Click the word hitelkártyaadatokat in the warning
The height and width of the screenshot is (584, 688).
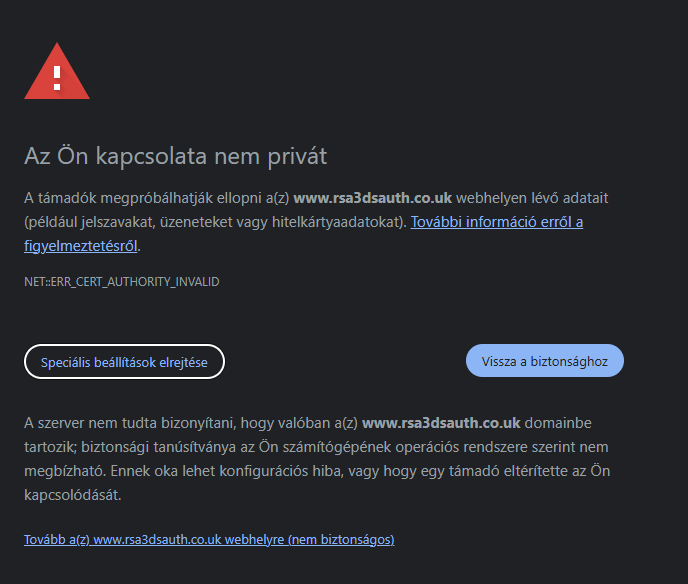click(336, 222)
